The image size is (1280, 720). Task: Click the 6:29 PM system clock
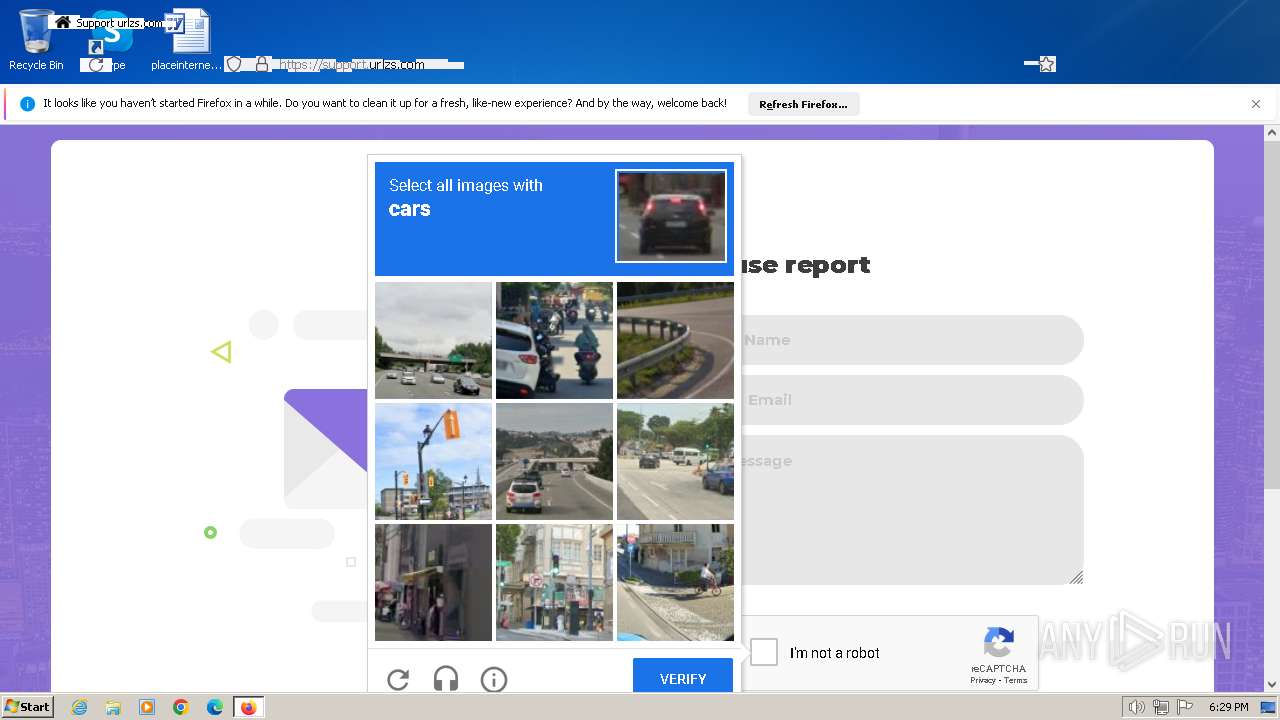pos(1228,707)
